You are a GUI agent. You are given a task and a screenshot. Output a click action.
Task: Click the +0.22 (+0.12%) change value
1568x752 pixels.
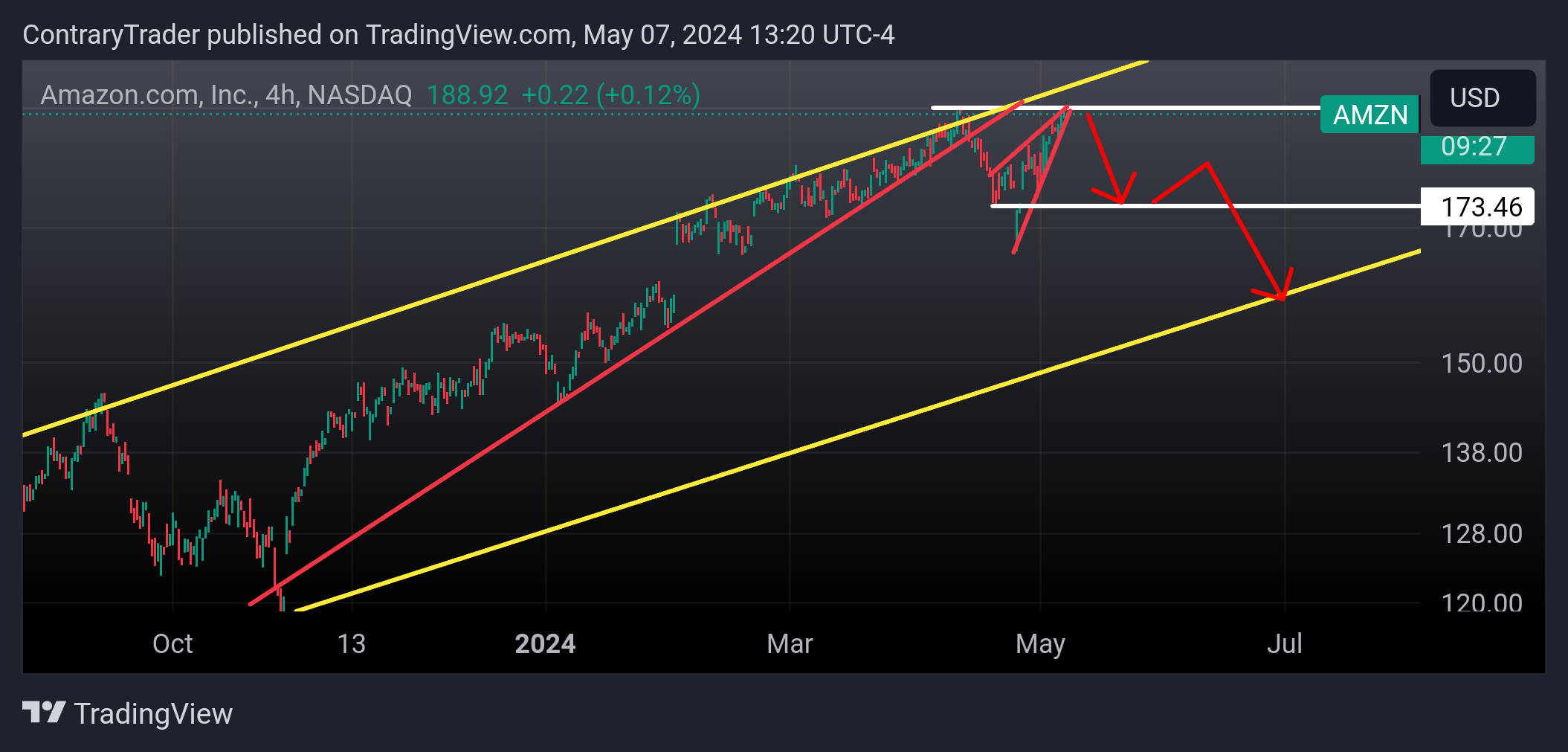pyautogui.click(x=610, y=95)
